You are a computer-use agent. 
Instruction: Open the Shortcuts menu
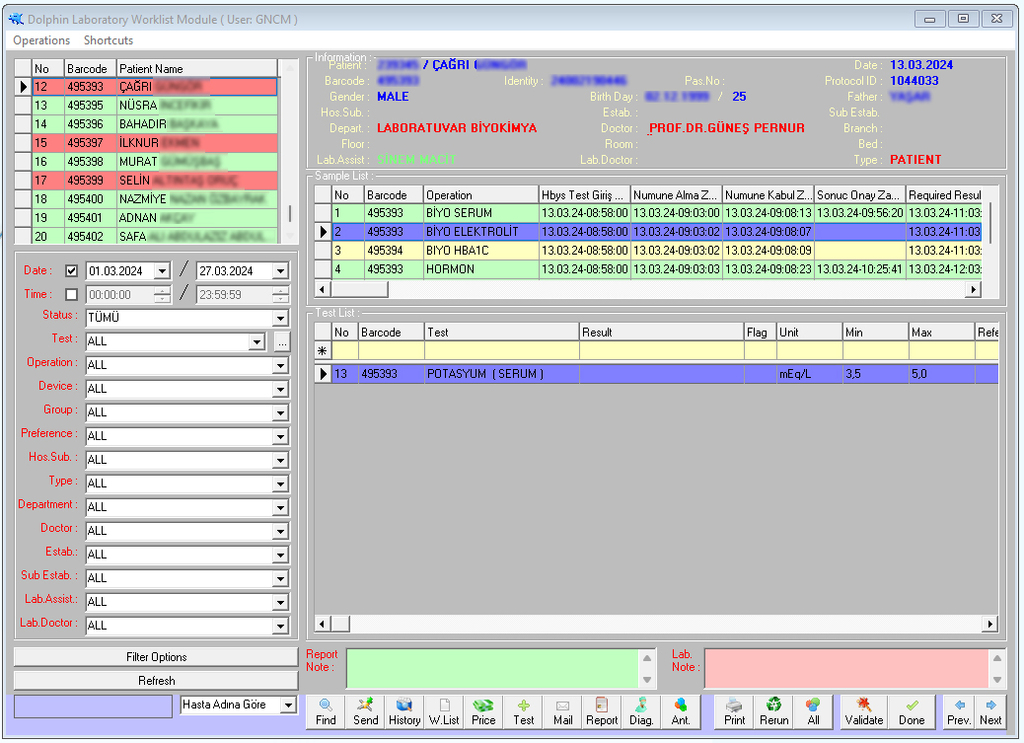tap(108, 40)
